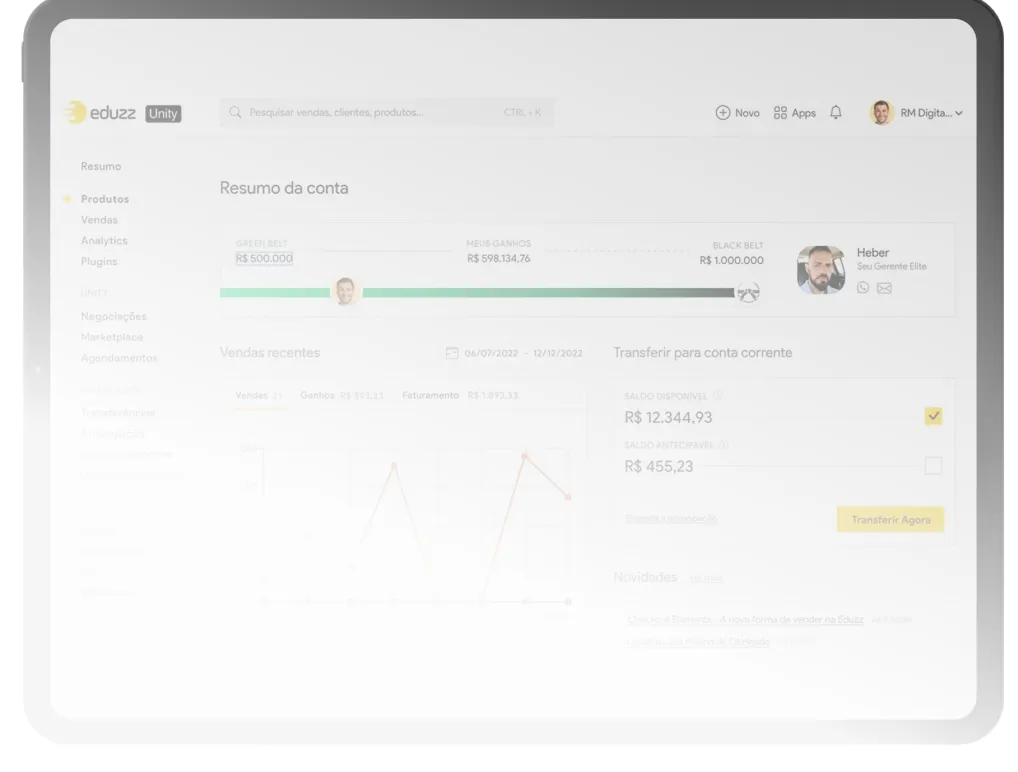Click the Meus Ganhos R$ 598.134,76 value
Image resolution: width=1018 pixels, height=772 pixels.
[499, 258]
